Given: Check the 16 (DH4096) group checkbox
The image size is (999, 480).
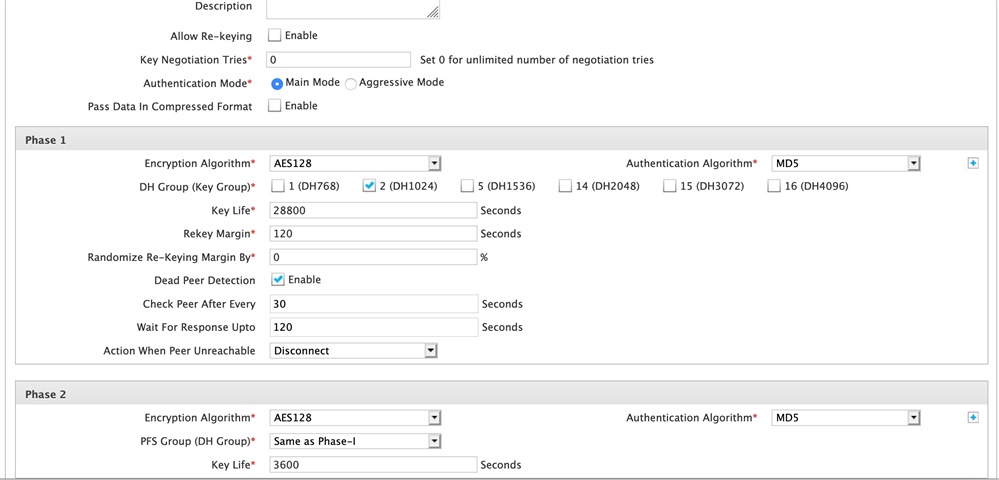Looking at the screenshot, I should (x=774, y=186).
